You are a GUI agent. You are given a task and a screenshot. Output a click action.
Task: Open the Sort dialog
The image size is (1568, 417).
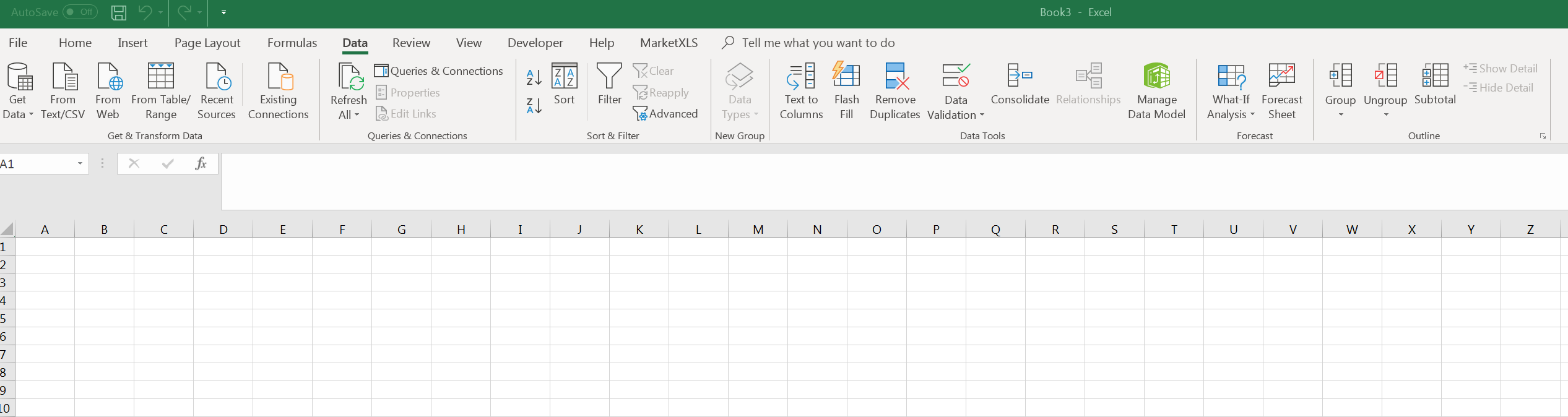pyautogui.click(x=565, y=84)
